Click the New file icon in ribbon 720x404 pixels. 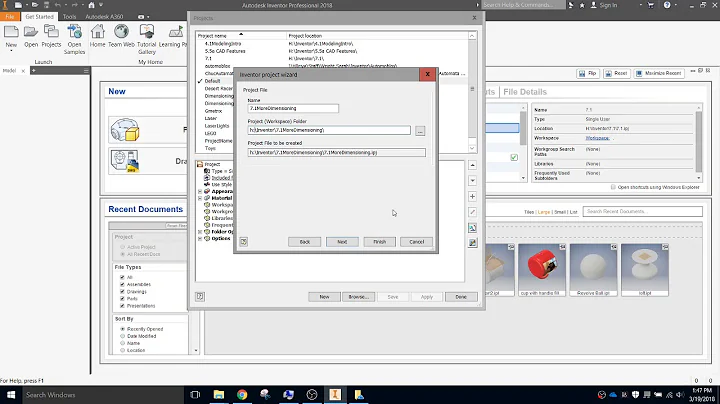click(x=11, y=32)
